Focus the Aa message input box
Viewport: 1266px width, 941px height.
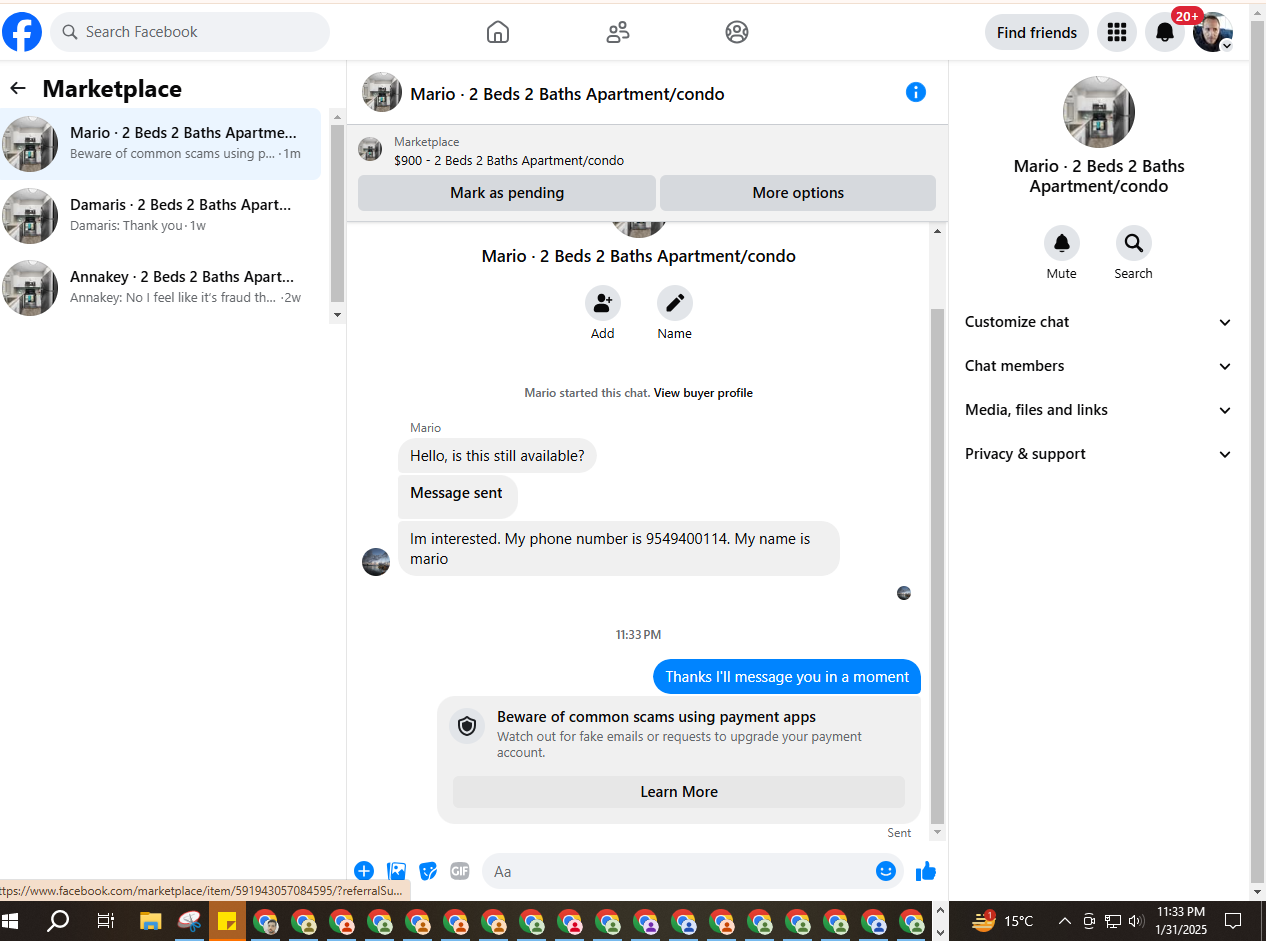point(692,871)
